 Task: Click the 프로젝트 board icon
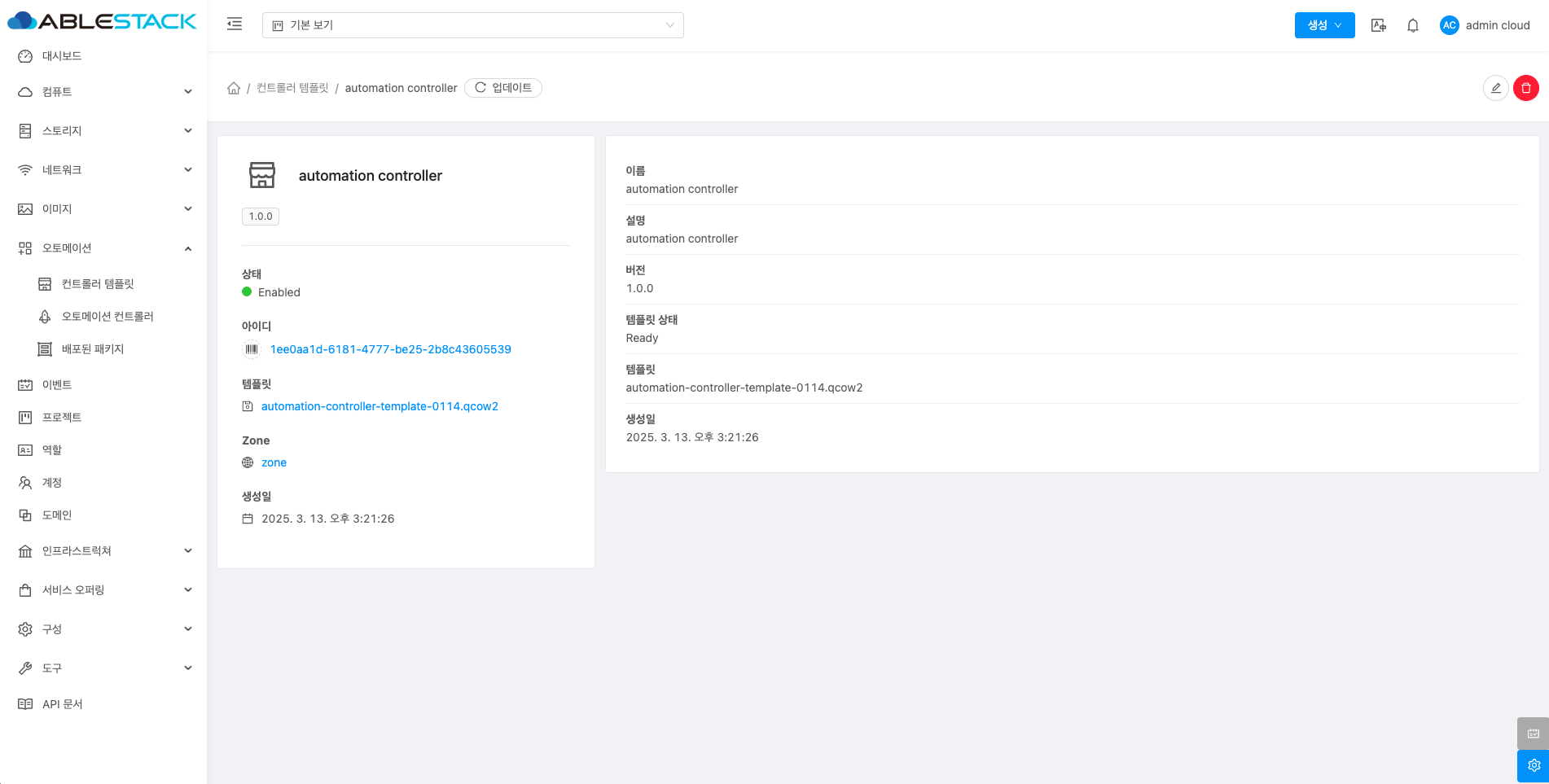(25, 418)
